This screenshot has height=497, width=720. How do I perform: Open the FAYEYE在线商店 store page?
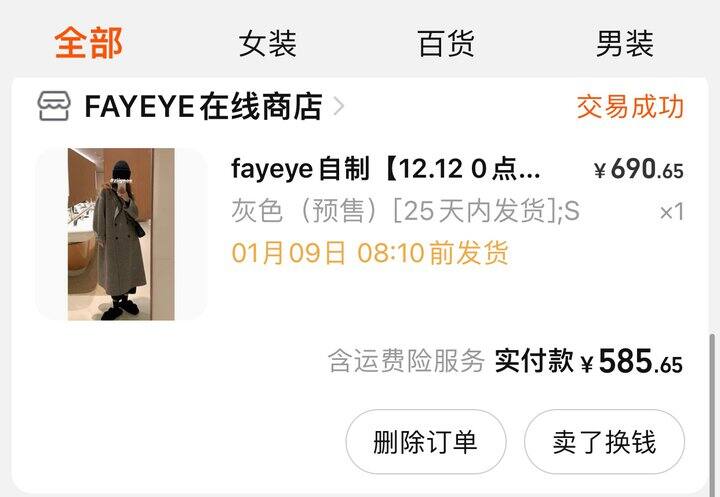click(x=203, y=107)
